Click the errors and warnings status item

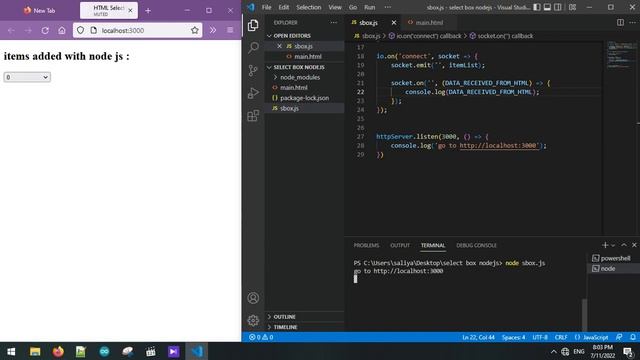(x=261, y=337)
